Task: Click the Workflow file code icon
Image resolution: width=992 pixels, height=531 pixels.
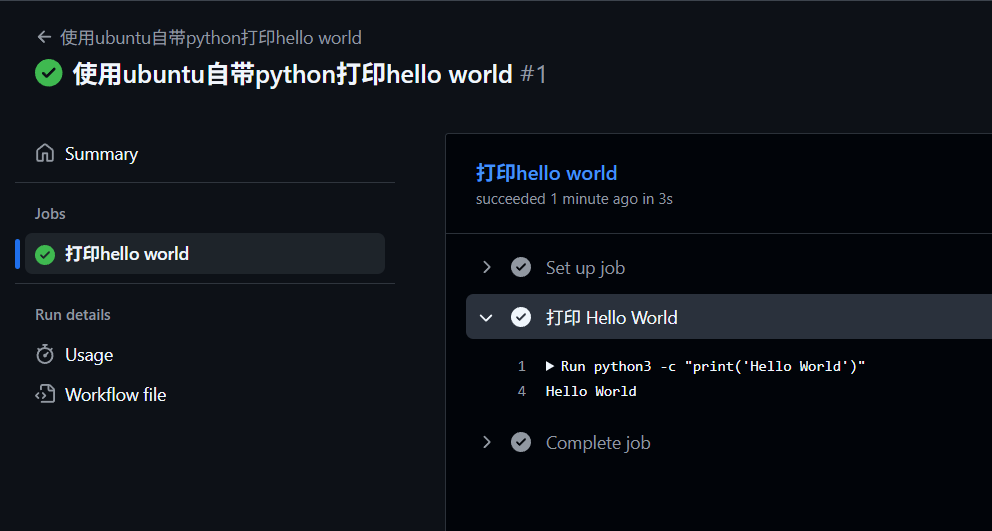Action: pos(44,394)
